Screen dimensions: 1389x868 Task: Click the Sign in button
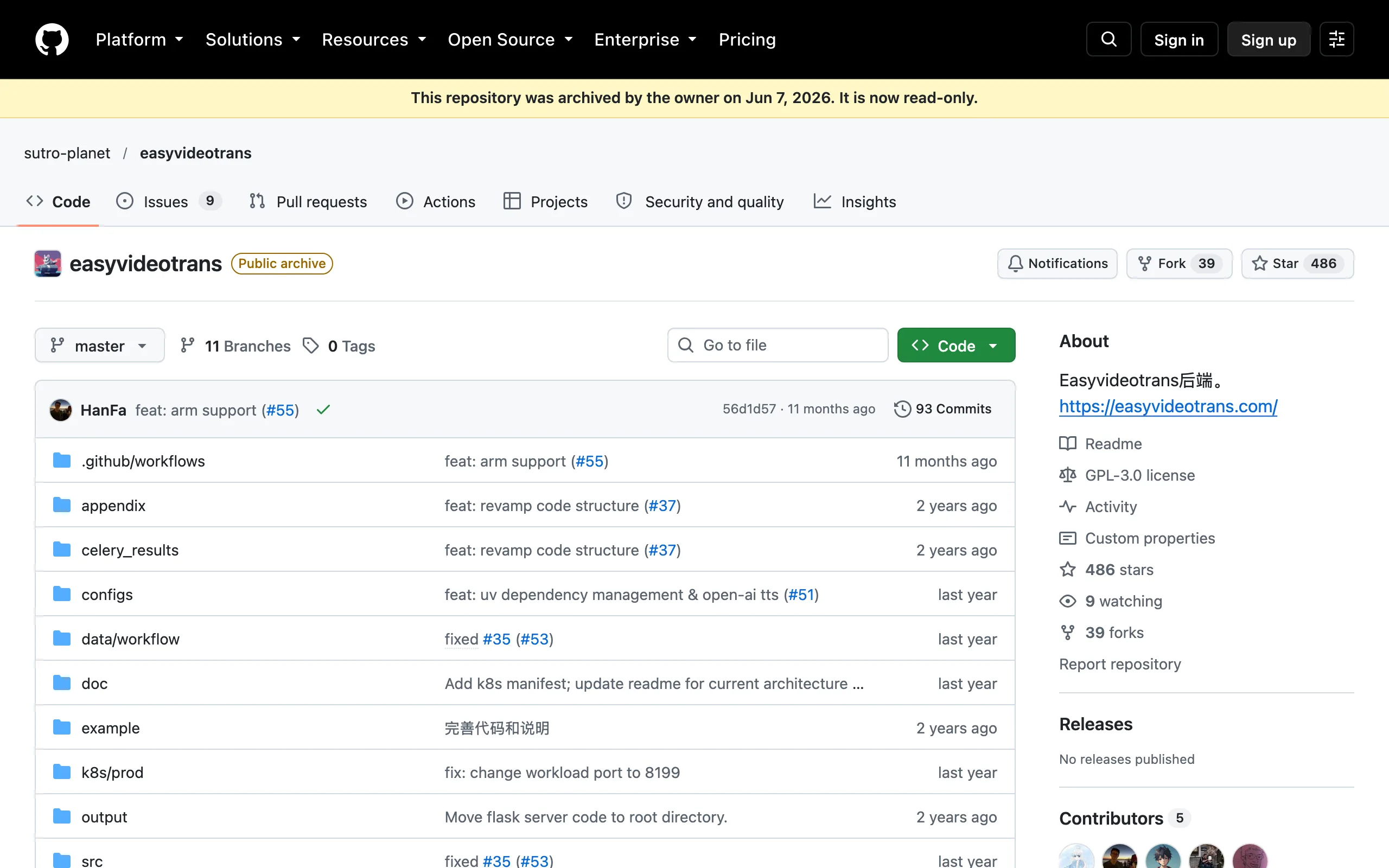click(x=1179, y=40)
